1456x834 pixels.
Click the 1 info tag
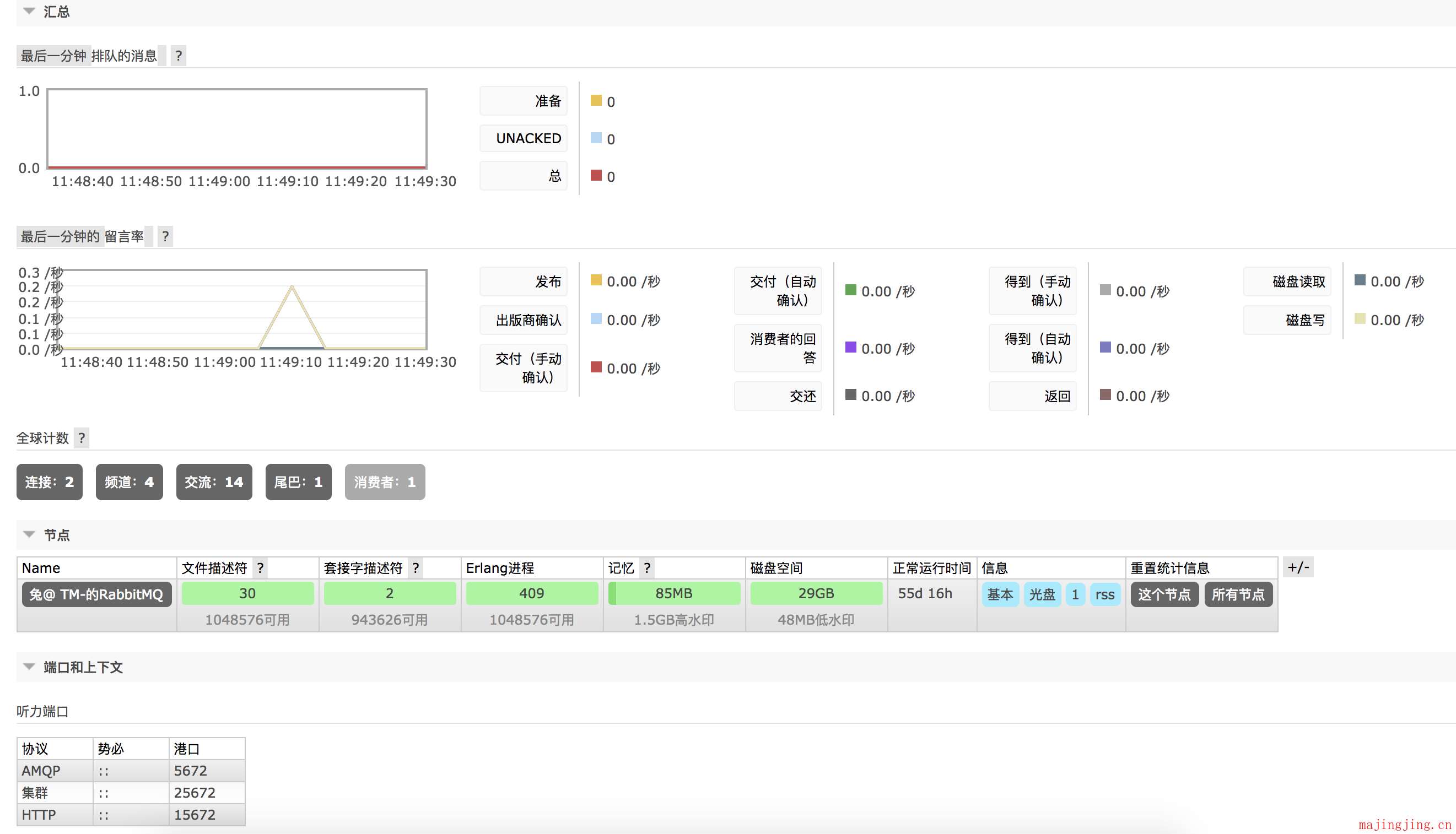[x=1076, y=594]
